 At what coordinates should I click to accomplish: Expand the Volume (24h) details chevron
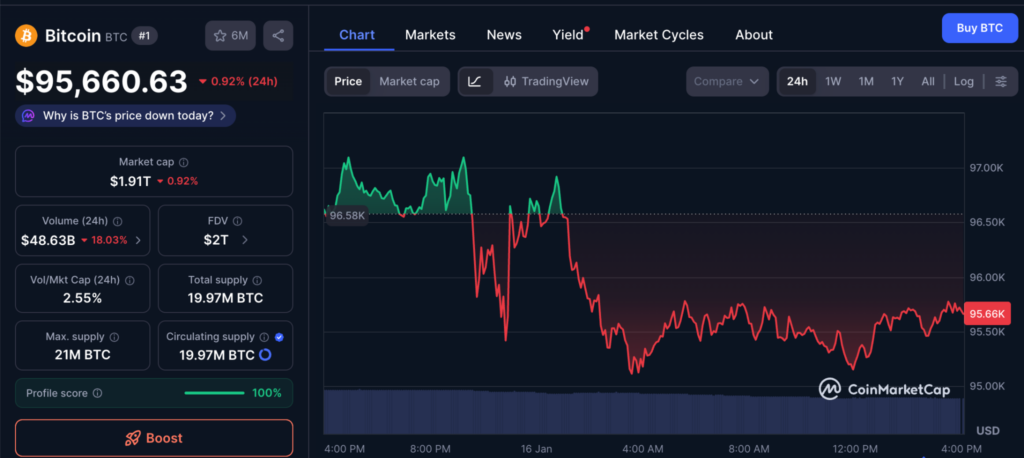pos(138,240)
